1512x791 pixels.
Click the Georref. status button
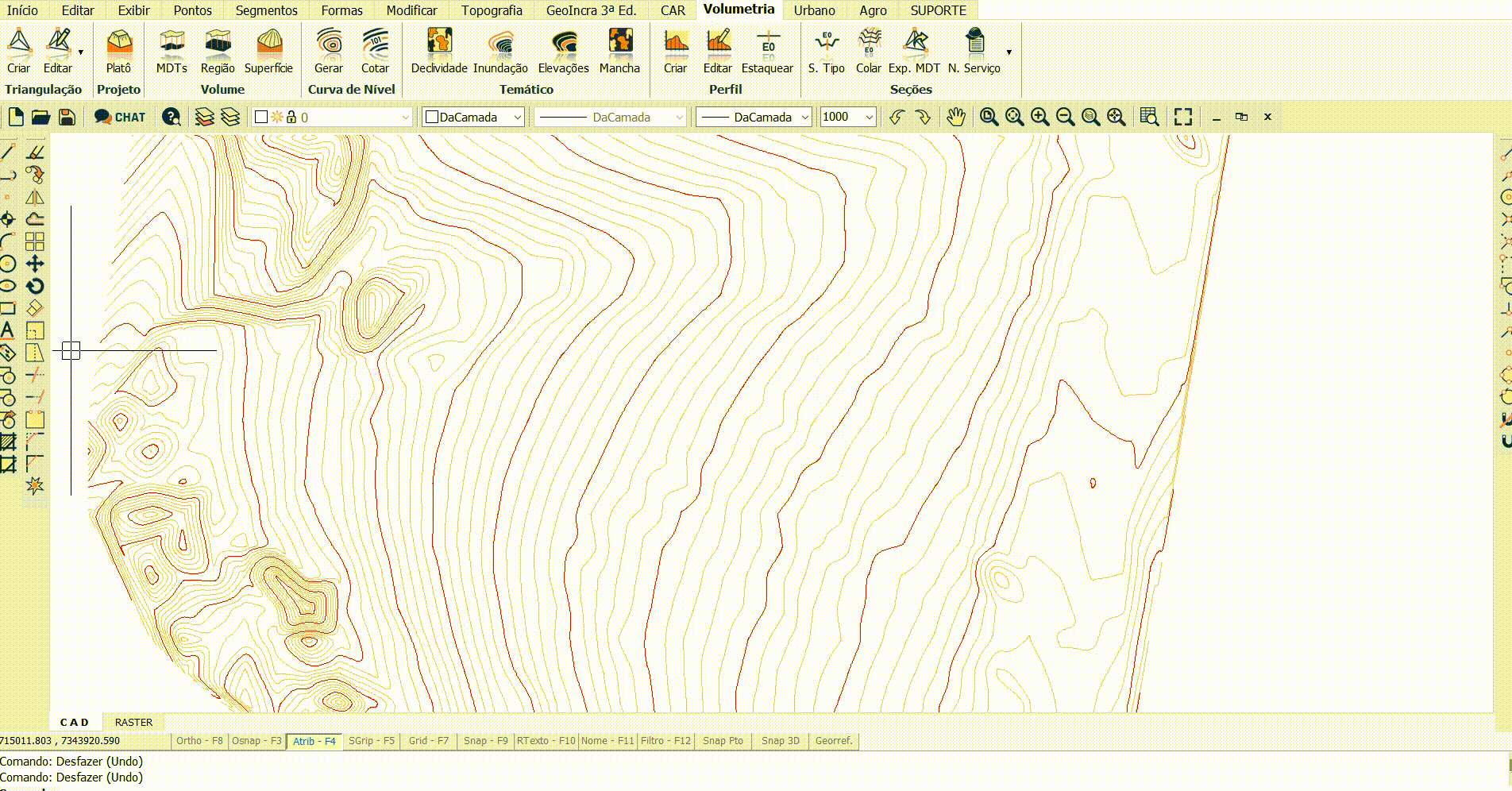833,741
